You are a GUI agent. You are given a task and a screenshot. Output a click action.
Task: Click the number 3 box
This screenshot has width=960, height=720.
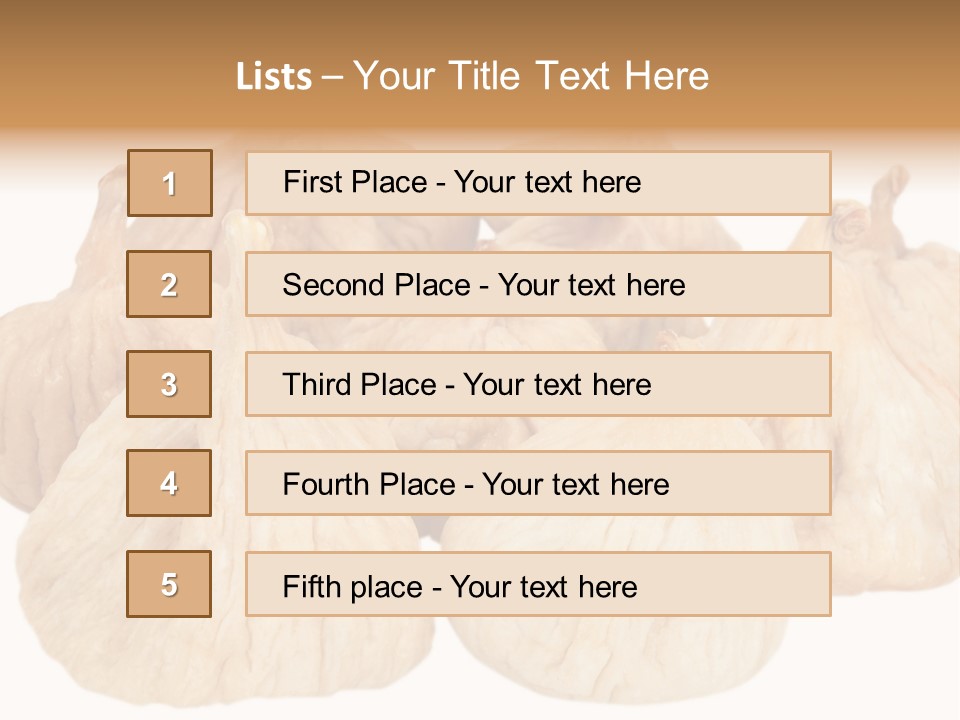pyautogui.click(x=169, y=384)
